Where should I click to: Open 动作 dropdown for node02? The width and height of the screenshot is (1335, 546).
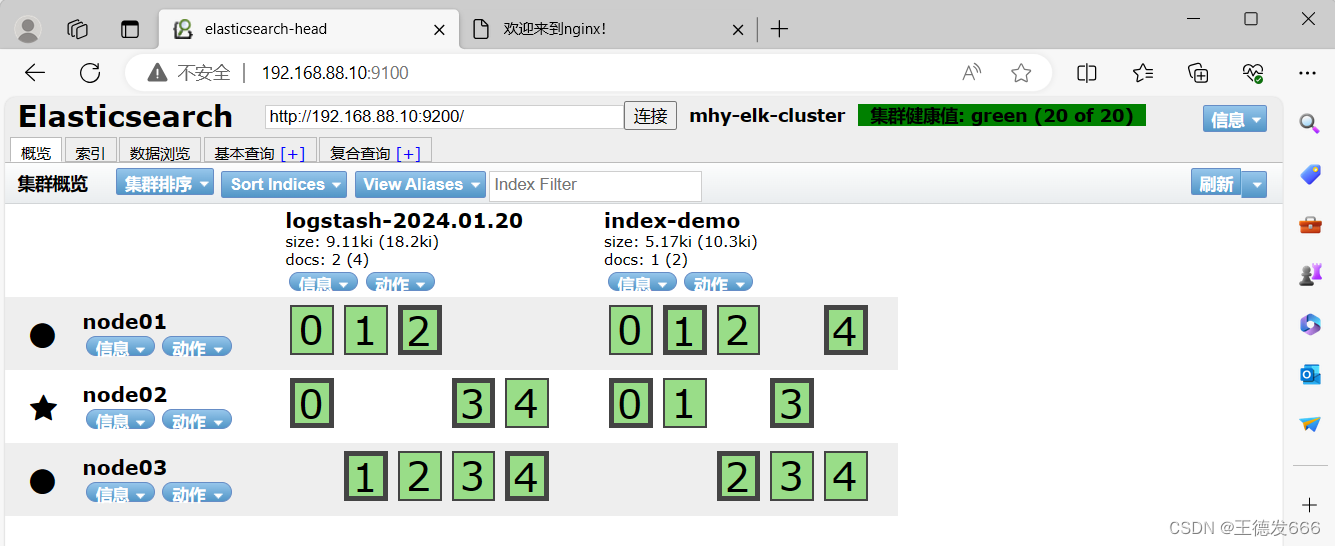pyautogui.click(x=197, y=420)
